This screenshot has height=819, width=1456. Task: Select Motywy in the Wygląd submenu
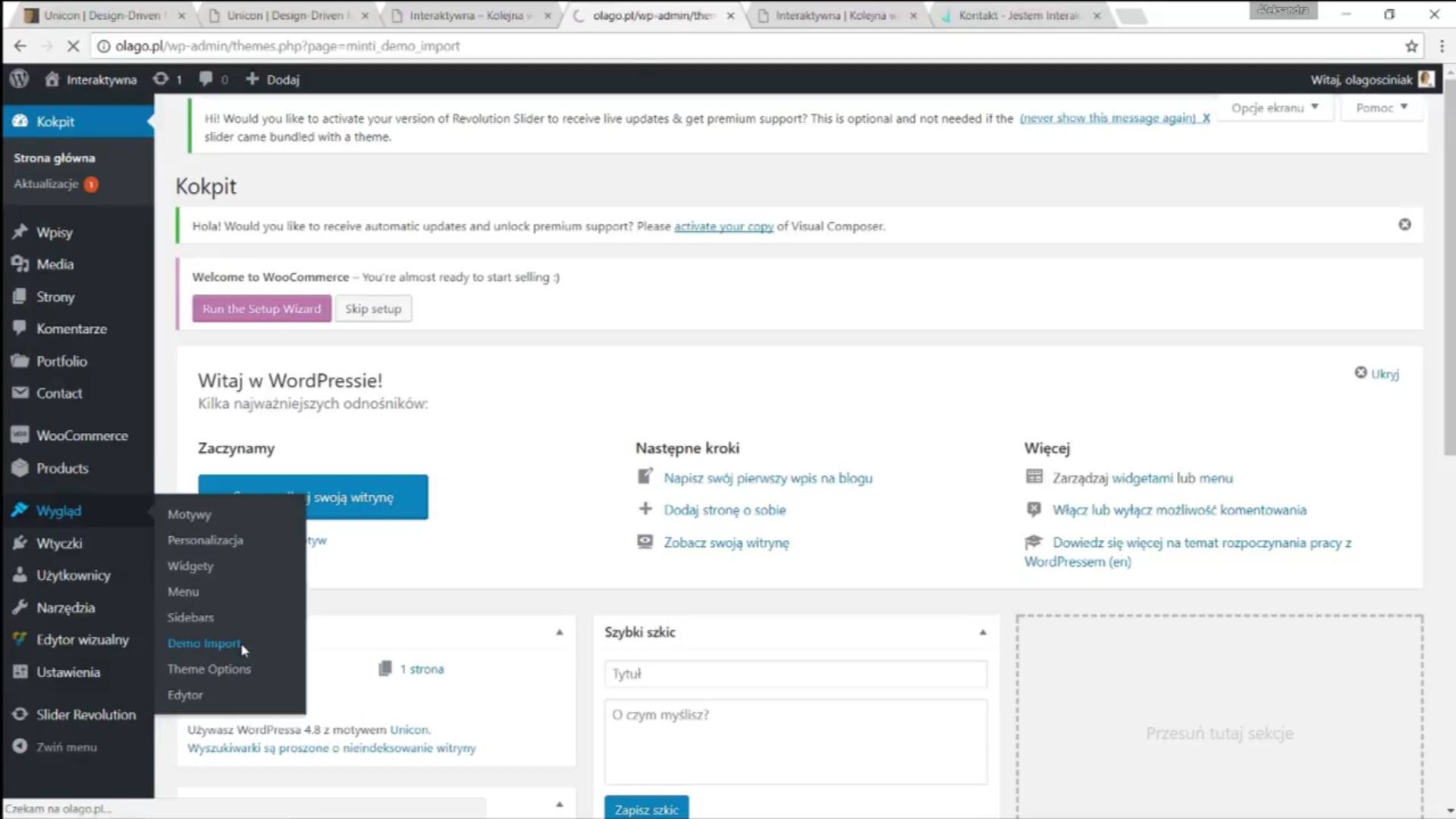click(x=190, y=515)
